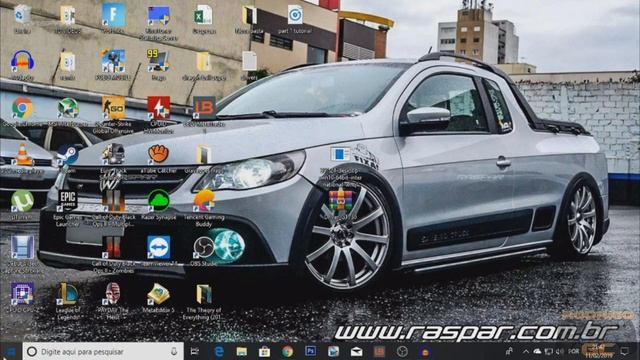
Task: Open OBS Studio taskbar icon
Action: 402,351
